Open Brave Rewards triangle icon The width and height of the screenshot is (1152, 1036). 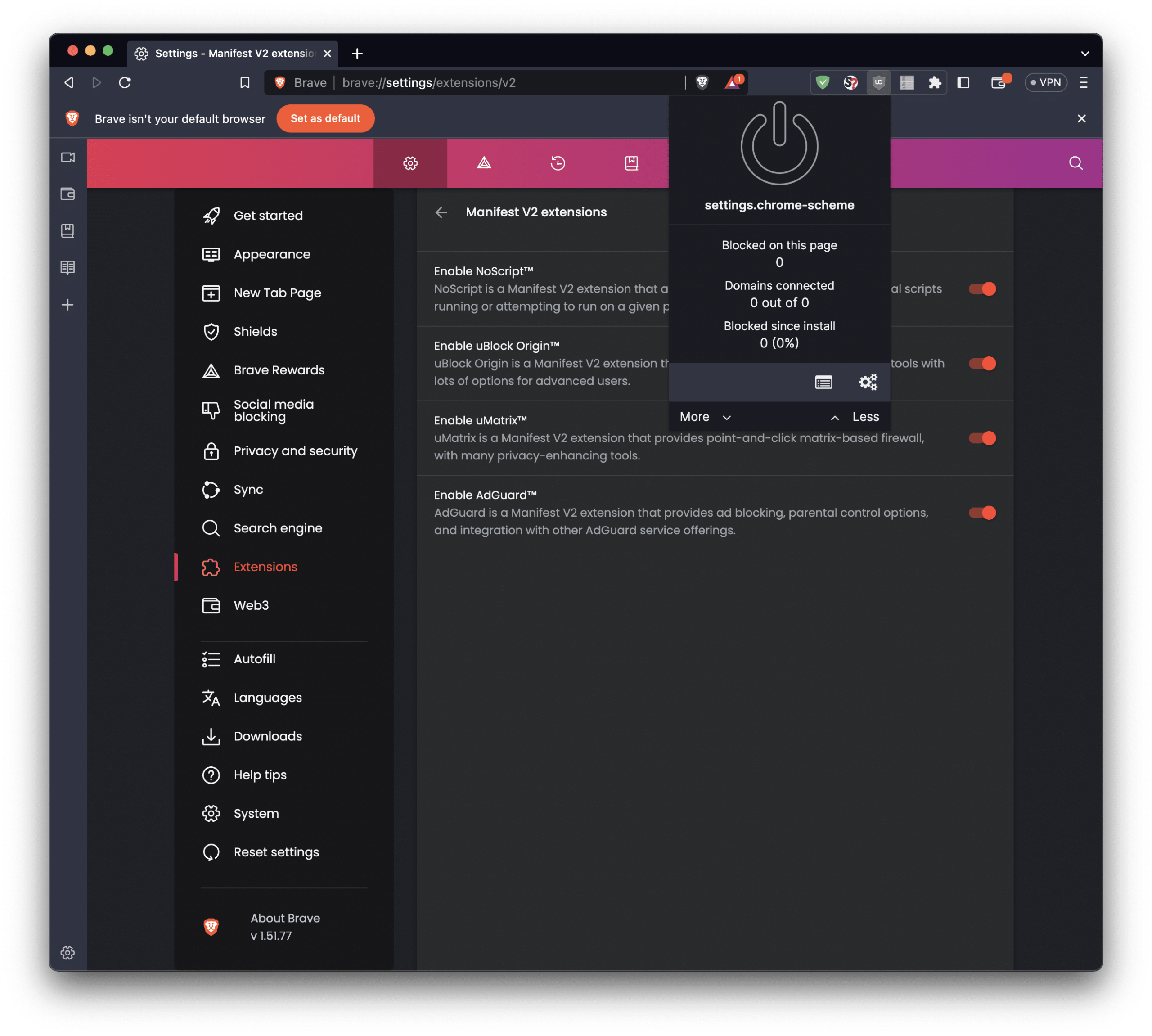(x=732, y=82)
